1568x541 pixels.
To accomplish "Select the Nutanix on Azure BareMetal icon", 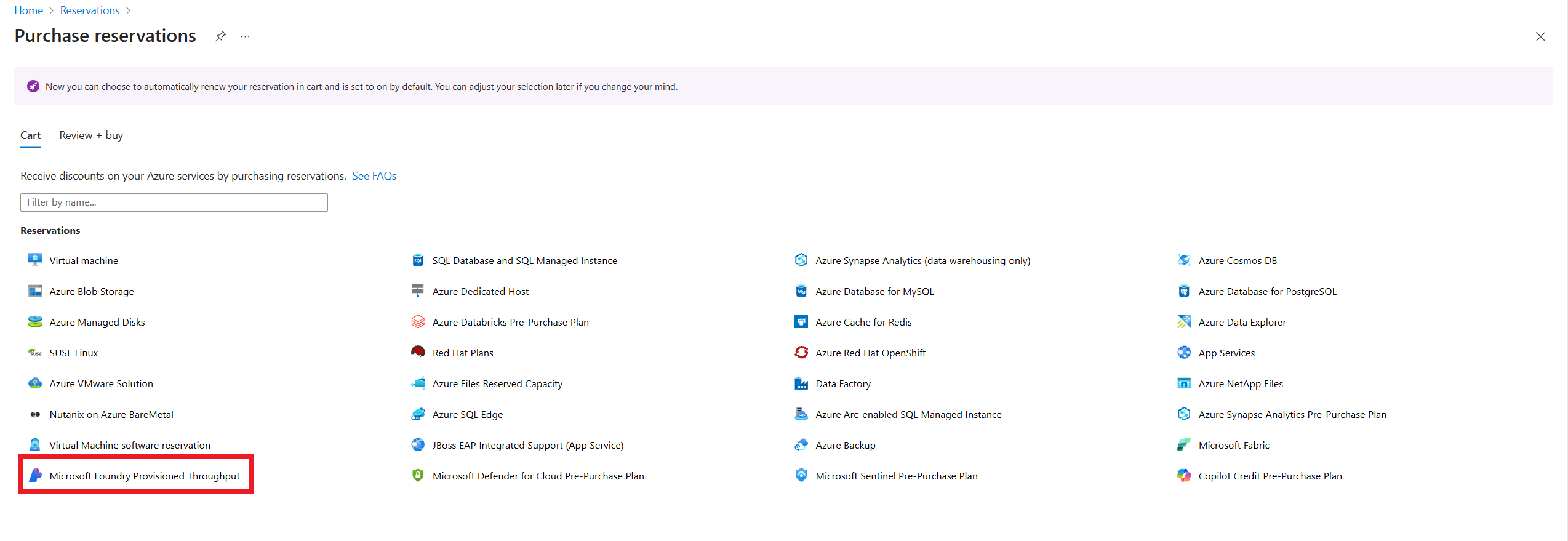I will point(35,414).
